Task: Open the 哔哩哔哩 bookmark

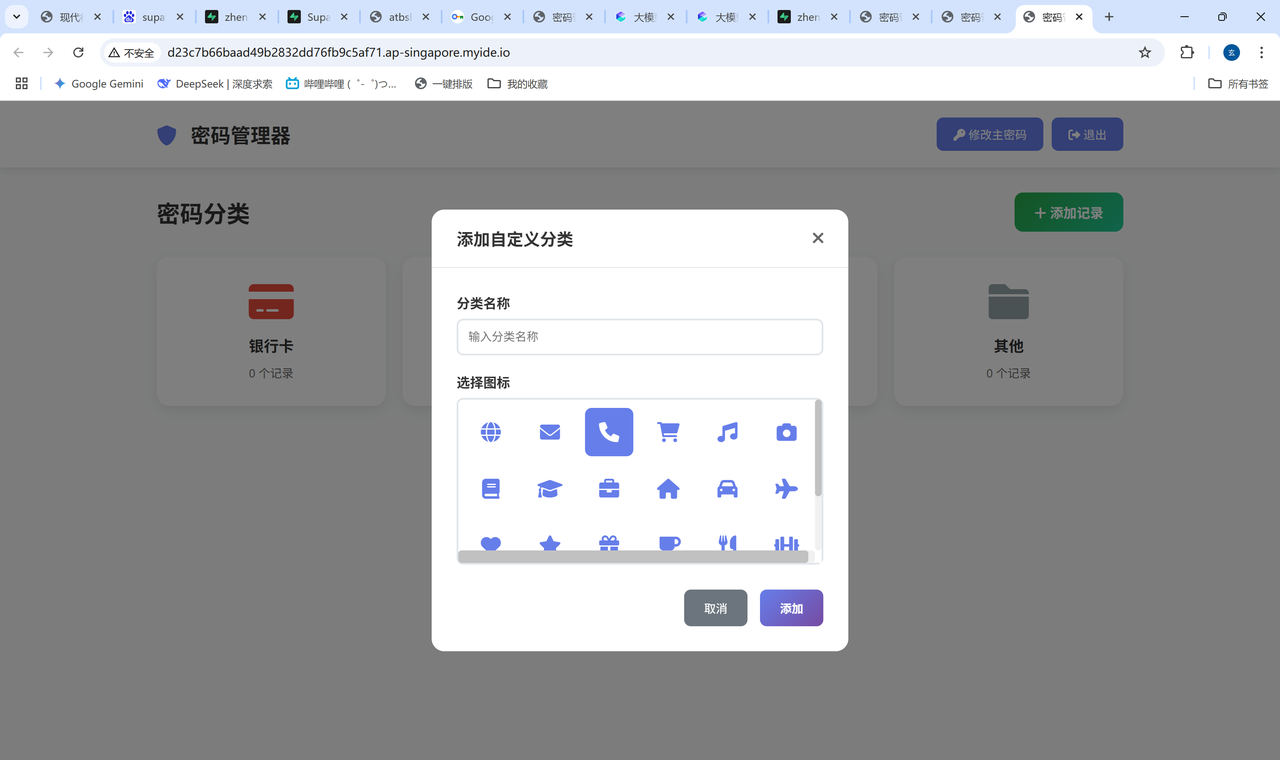Action: click(341, 84)
